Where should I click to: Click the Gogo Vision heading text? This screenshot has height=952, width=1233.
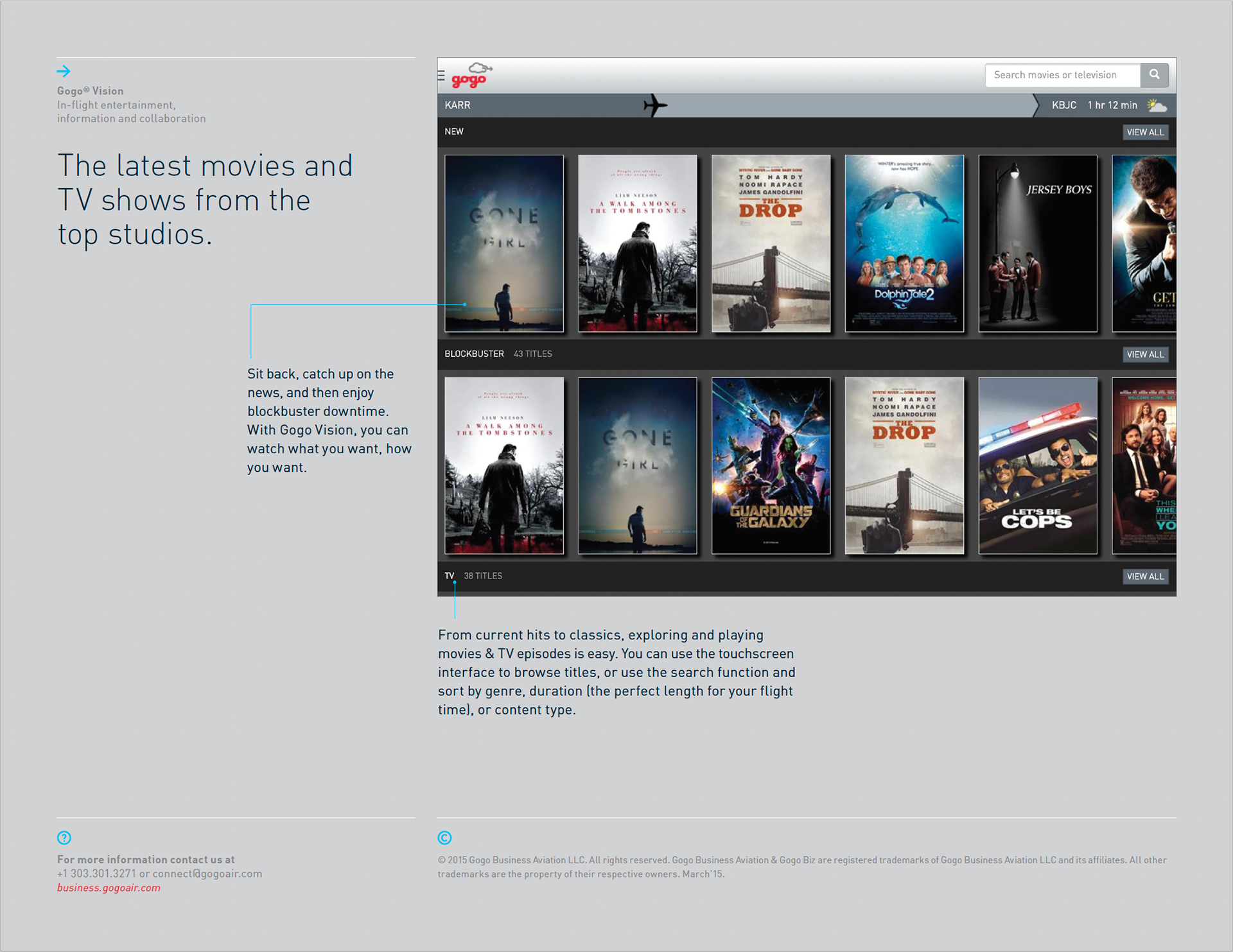pos(91,91)
